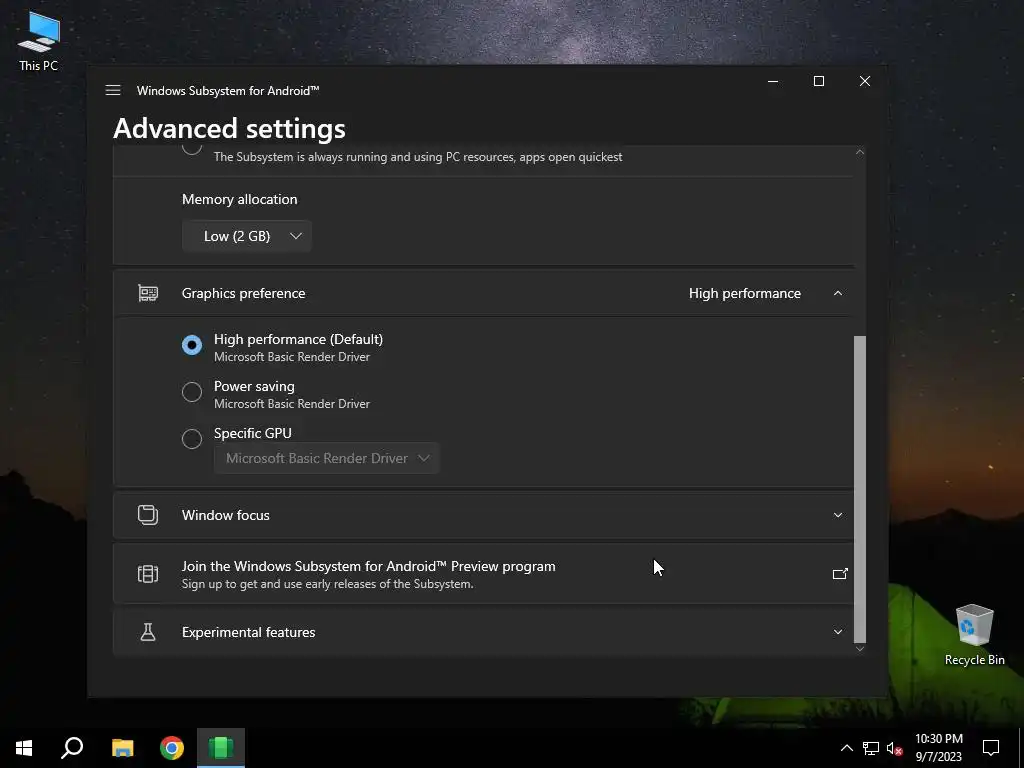The height and width of the screenshot is (768, 1024).
Task: Open Microsoft Basic Render Driver GPU dropdown
Action: 327,458
